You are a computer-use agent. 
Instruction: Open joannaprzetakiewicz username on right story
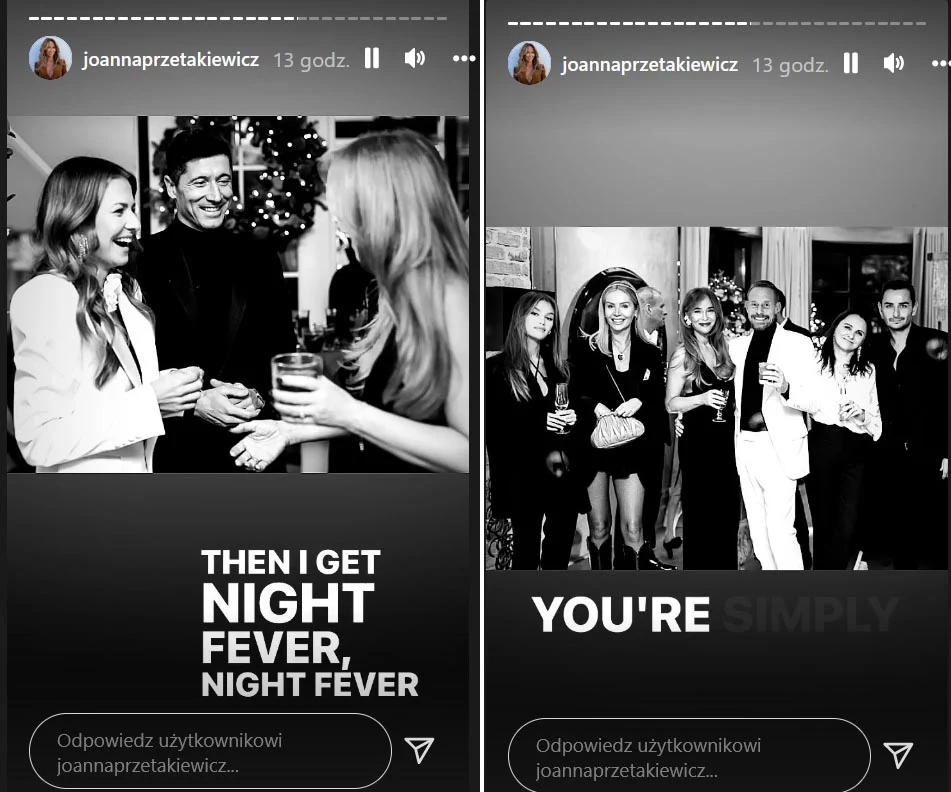click(650, 64)
